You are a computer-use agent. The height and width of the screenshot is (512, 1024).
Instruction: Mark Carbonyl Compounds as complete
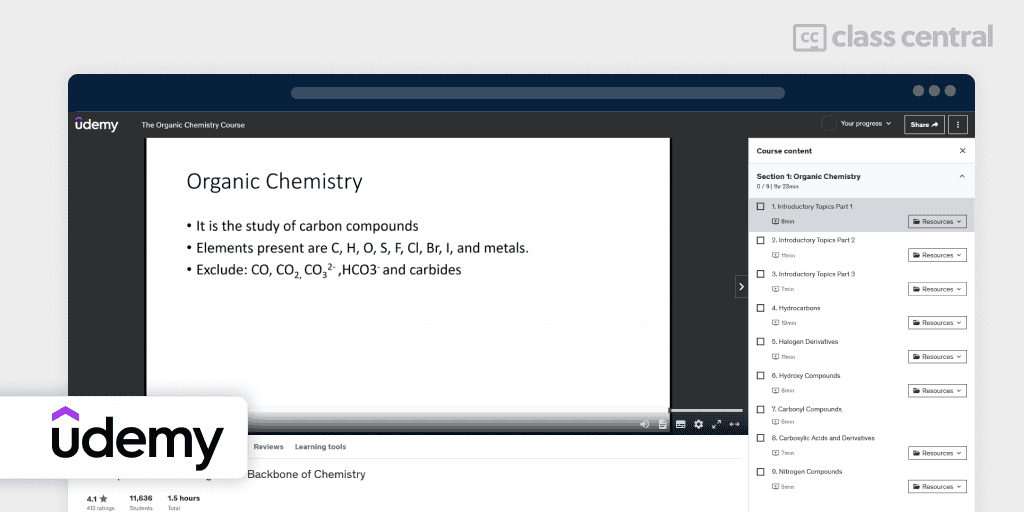[x=760, y=409]
